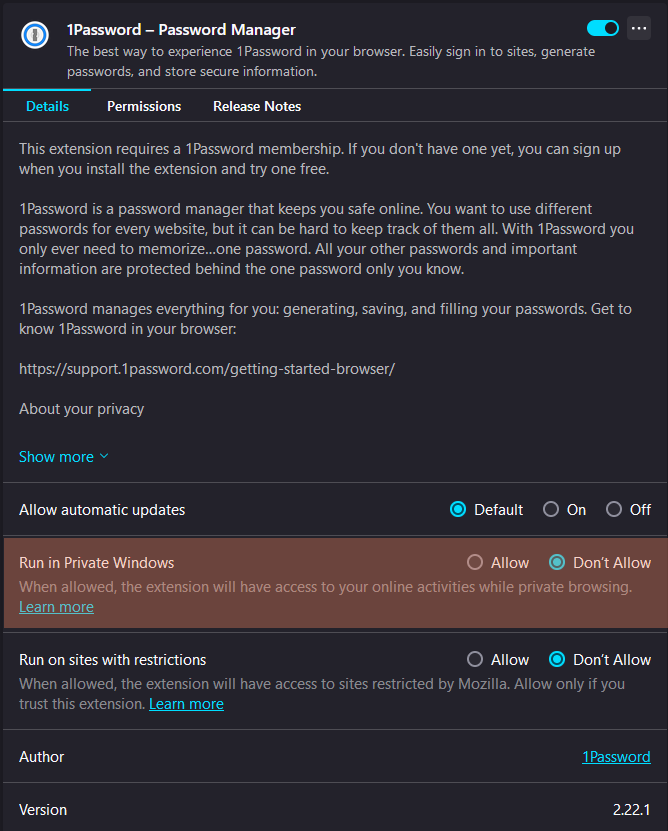Open Learn more about Private Windows
Image resolution: width=668 pixels, height=831 pixels.
click(56, 607)
